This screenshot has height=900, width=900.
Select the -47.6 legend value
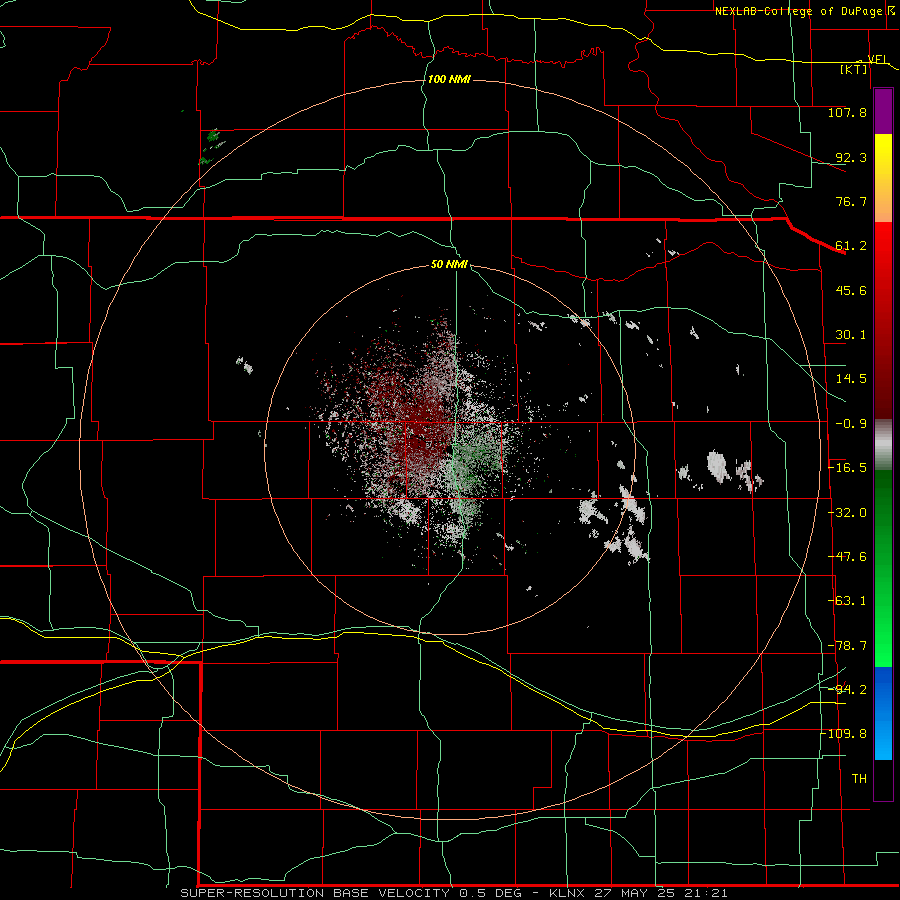tap(847, 557)
